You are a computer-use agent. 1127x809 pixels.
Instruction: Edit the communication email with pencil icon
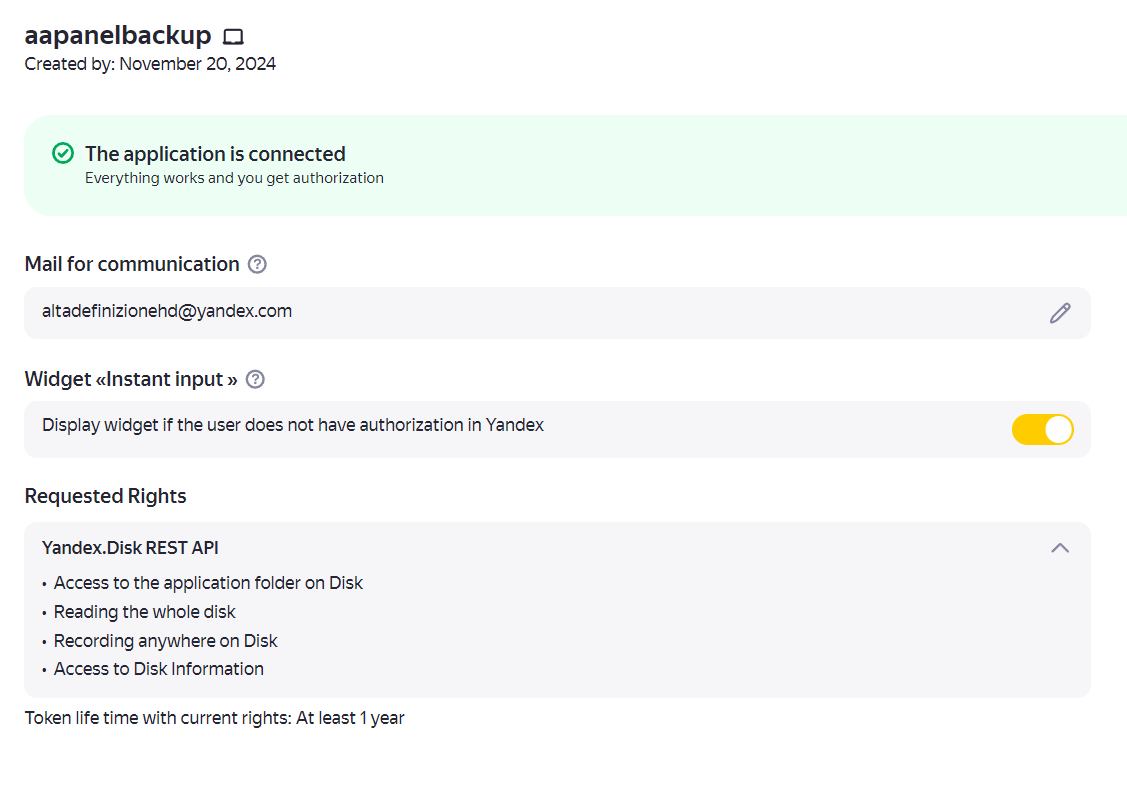click(x=1060, y=313)
